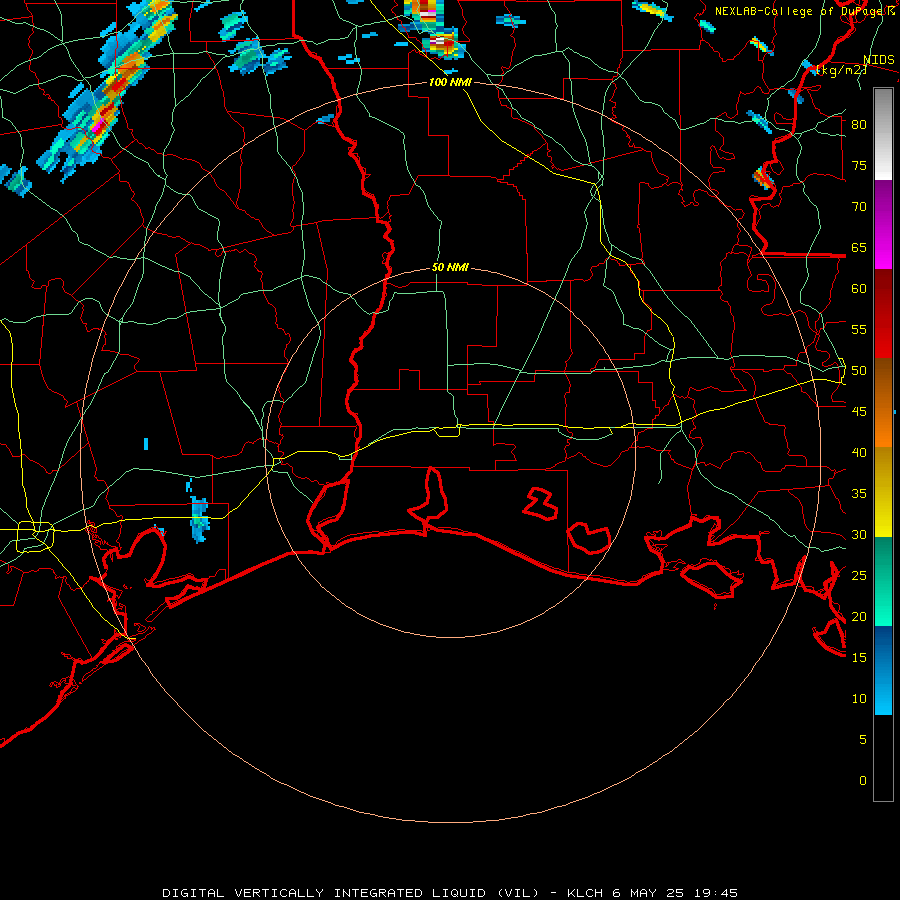
Task: Click the 25 value on the VIL scale
Action: (x=859, y=576)
